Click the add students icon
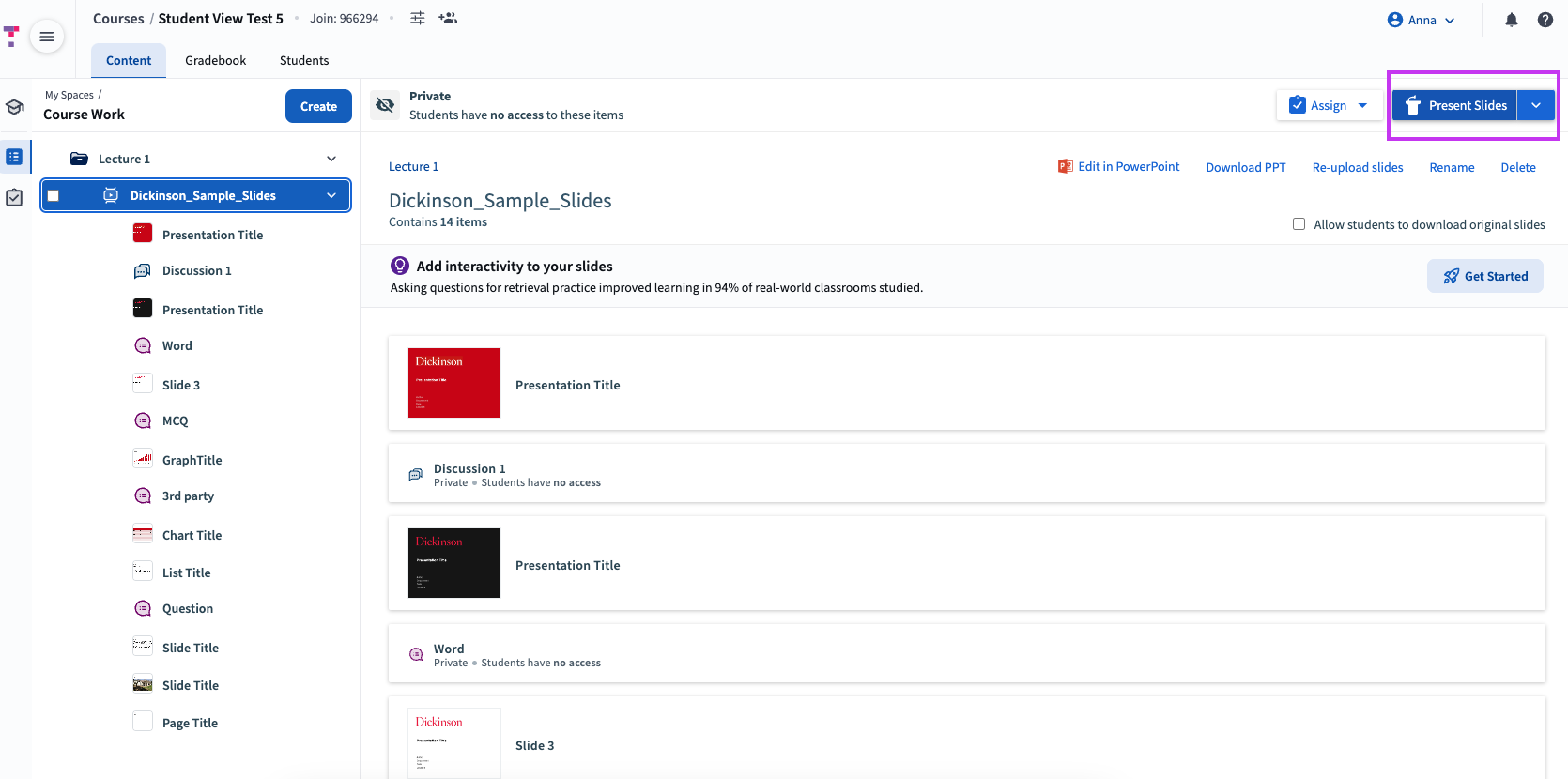 448,18
